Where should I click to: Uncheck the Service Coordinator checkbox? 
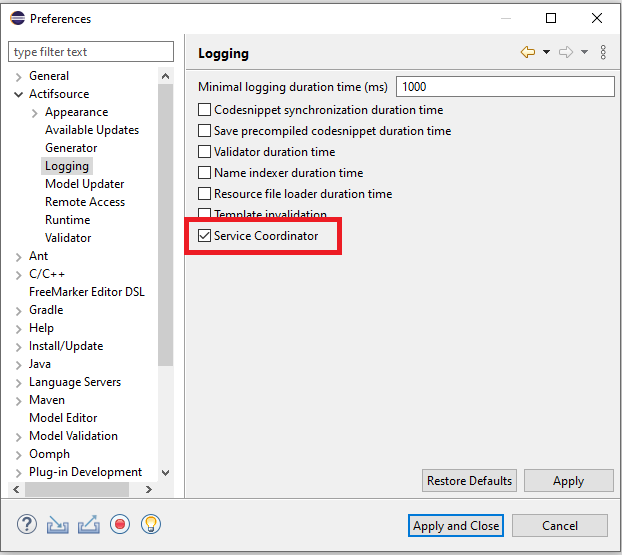click(x=205, y=236)
